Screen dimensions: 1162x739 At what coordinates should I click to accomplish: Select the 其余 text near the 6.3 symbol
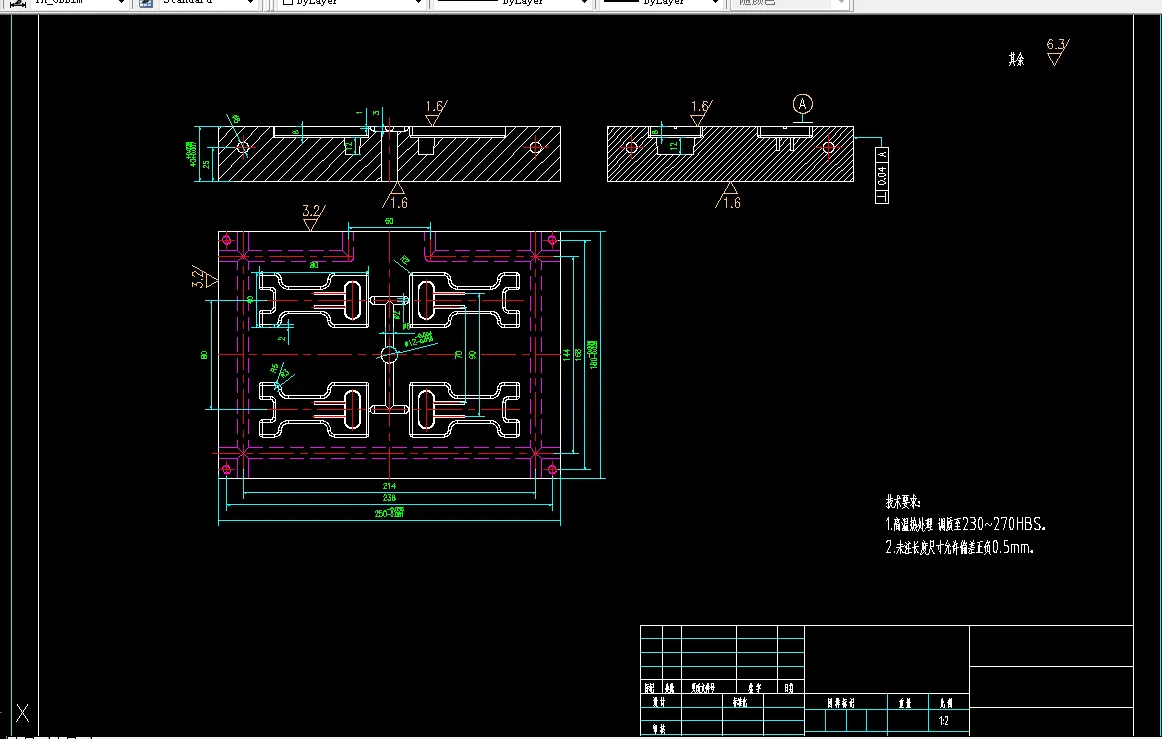click(1016, 59)
